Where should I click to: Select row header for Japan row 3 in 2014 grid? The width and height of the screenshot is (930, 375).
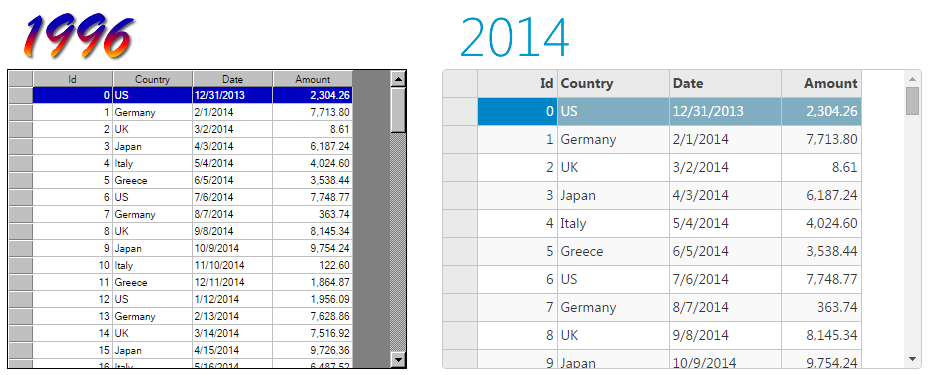(x=460, y=195)
